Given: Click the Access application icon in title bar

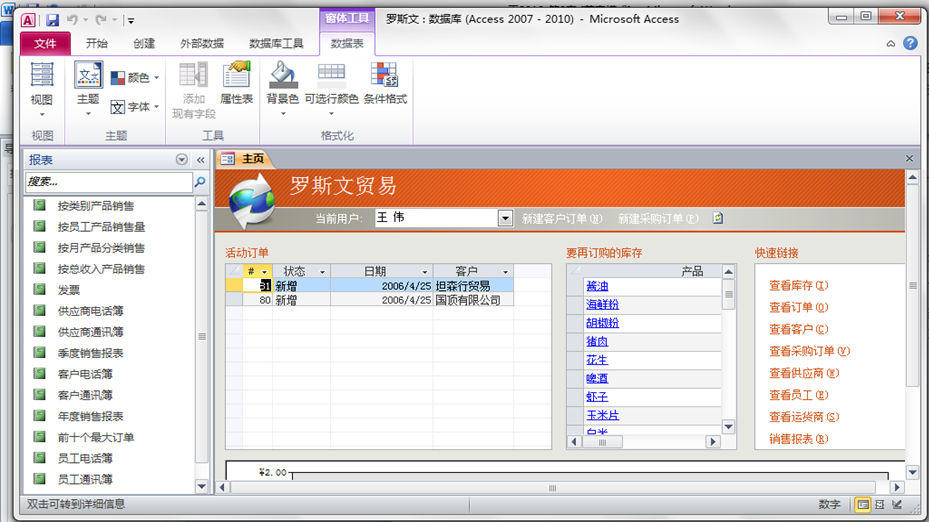Looking at the screenshot, I should (x=28, y=20).
